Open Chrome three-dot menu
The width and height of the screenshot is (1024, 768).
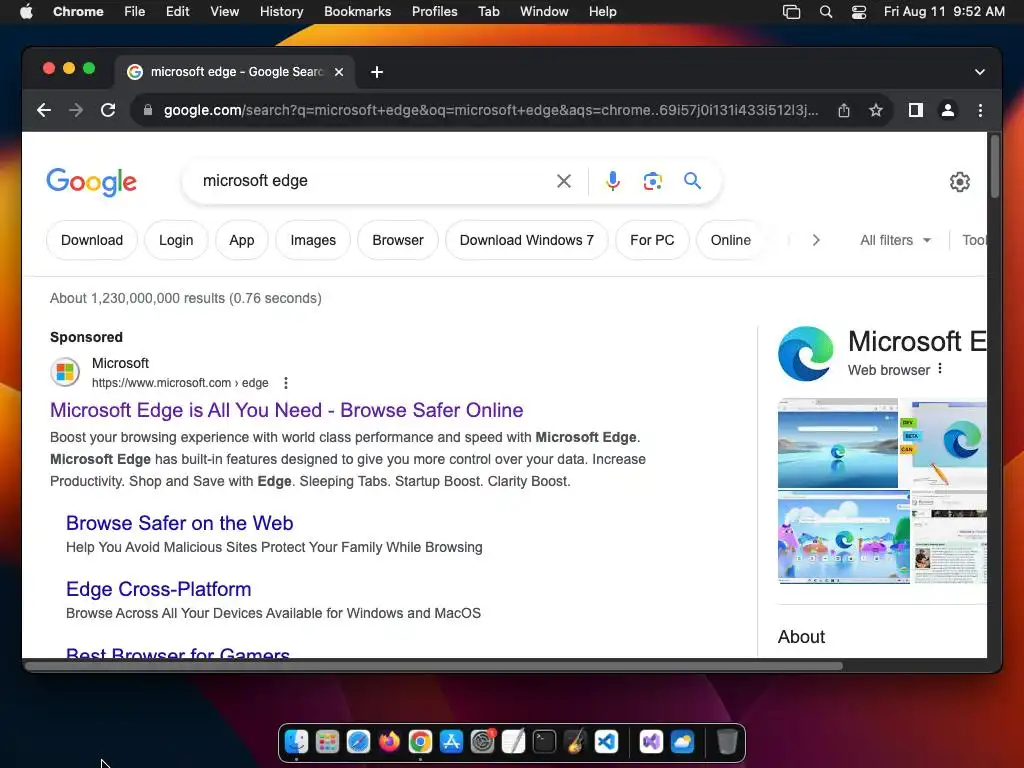click(x=980, y=110)
